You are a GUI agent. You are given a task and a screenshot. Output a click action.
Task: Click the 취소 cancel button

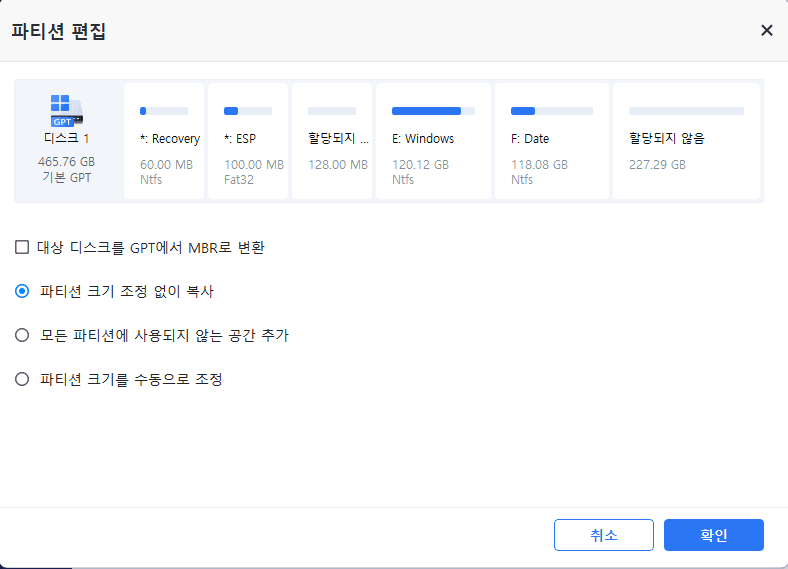(604, 535)
